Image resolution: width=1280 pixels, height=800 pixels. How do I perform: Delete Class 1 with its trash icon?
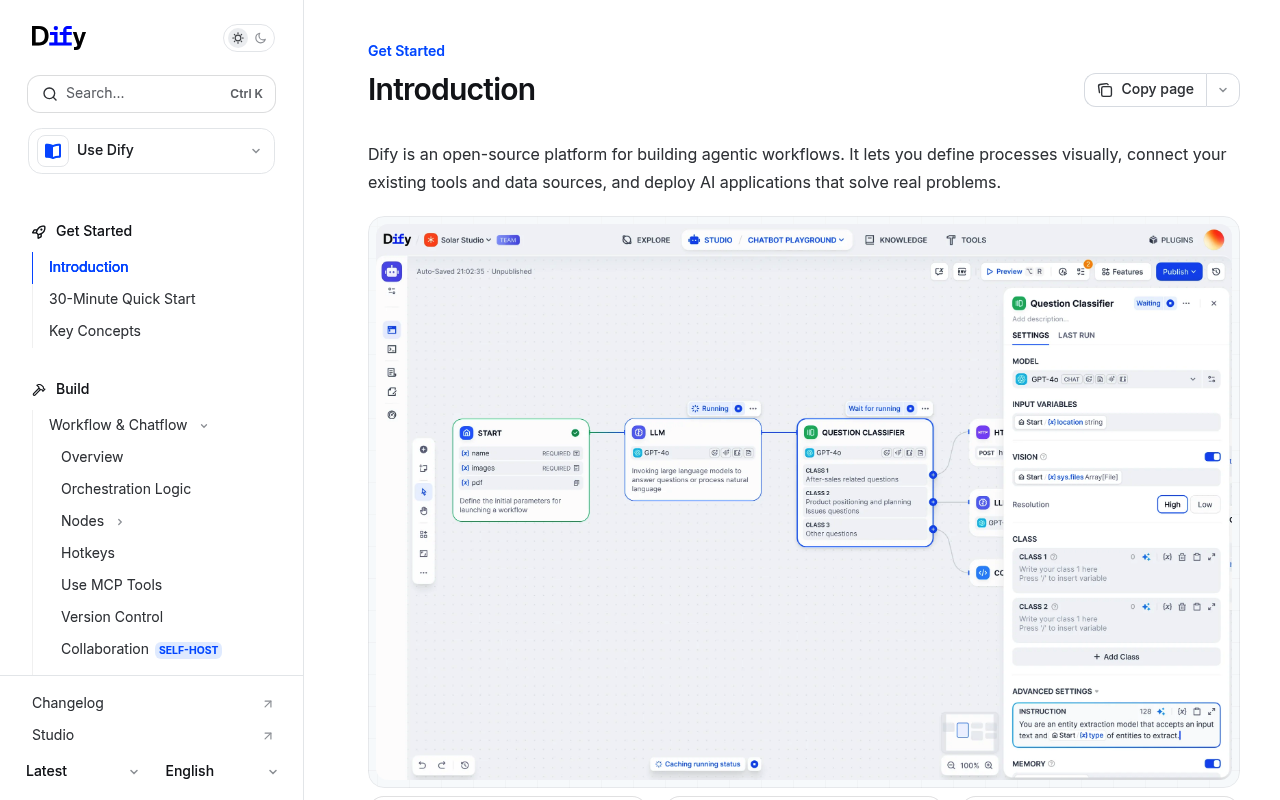click(x=1182, y=557)
